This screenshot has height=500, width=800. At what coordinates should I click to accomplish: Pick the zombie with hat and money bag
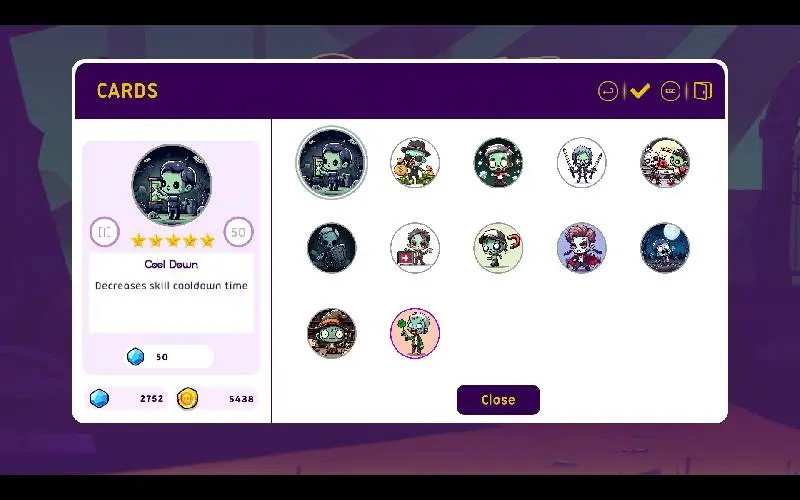[415, 162]
